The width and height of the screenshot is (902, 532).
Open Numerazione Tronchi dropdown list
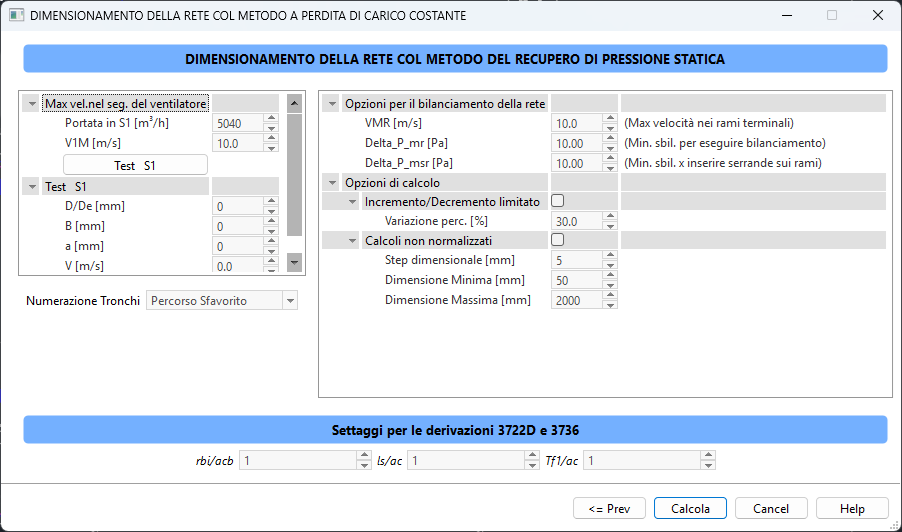pyautogui.click(x=290, y=301)
